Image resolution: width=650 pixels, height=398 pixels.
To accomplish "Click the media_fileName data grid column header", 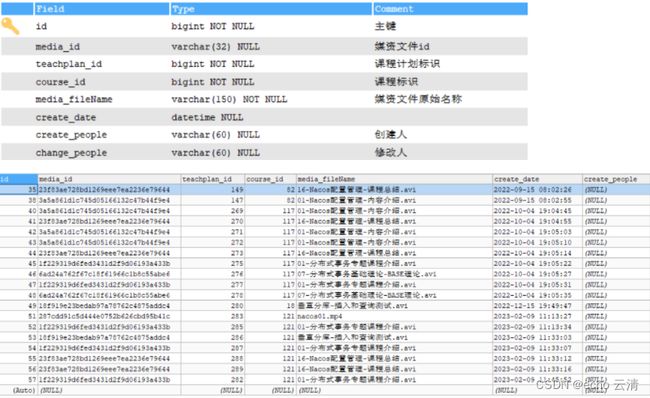I will (394, 179).
